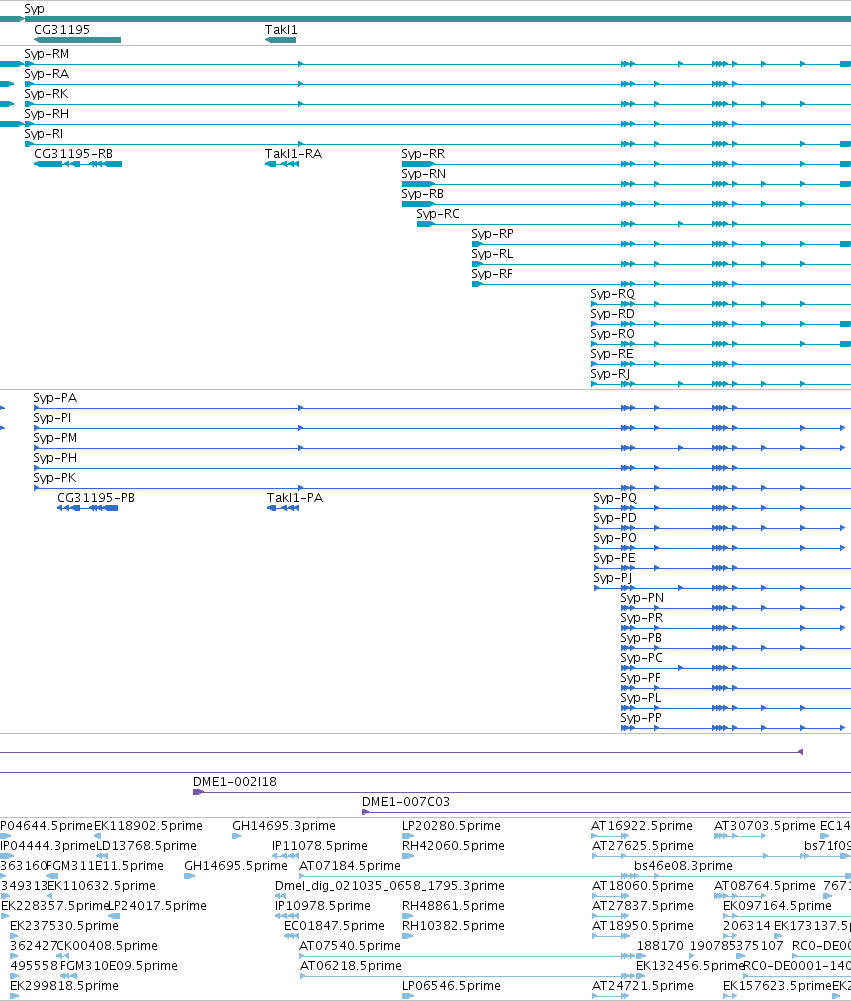
Task: Open the GH14695.3prime EST label
Action: coord(284,826)
